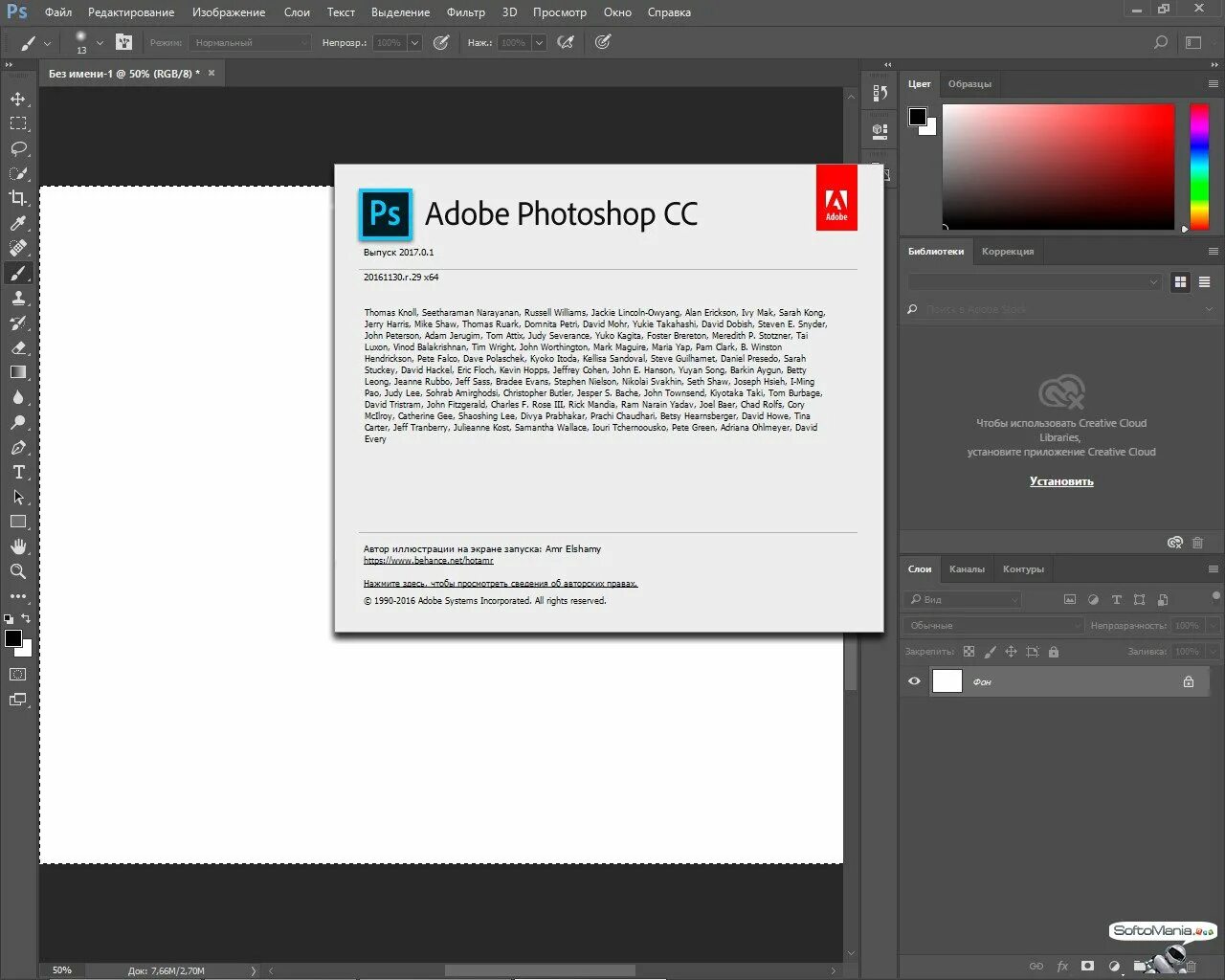Click the Установить link
The height and width of the screenshot is (980, 1225).
coord(1061,481)
